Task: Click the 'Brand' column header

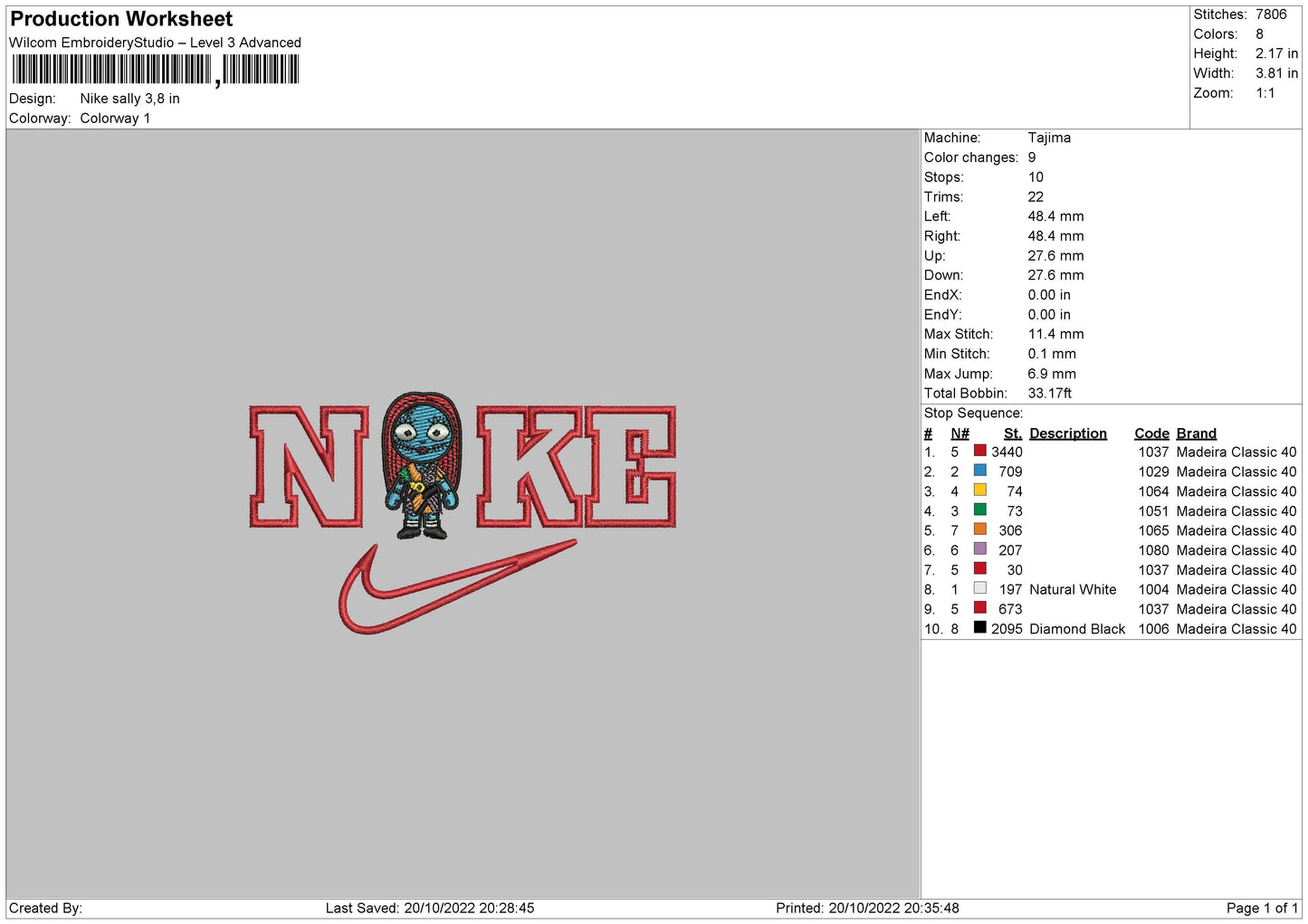Action: click(x=1197, y=433)
